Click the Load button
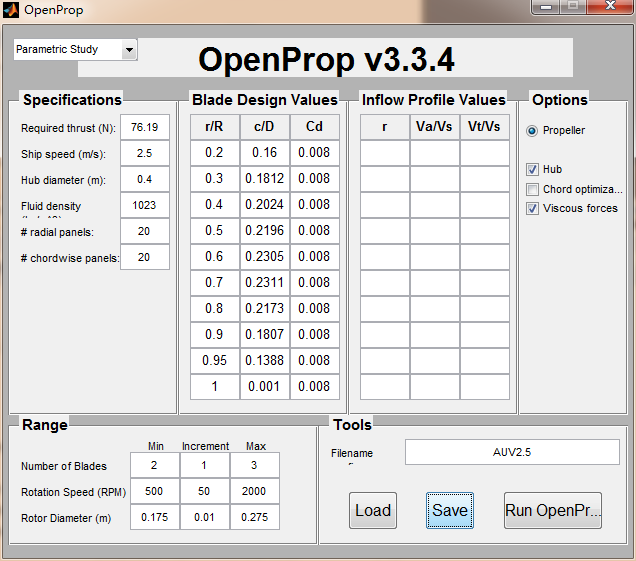The image size is (636, 561). coord(373,510)
